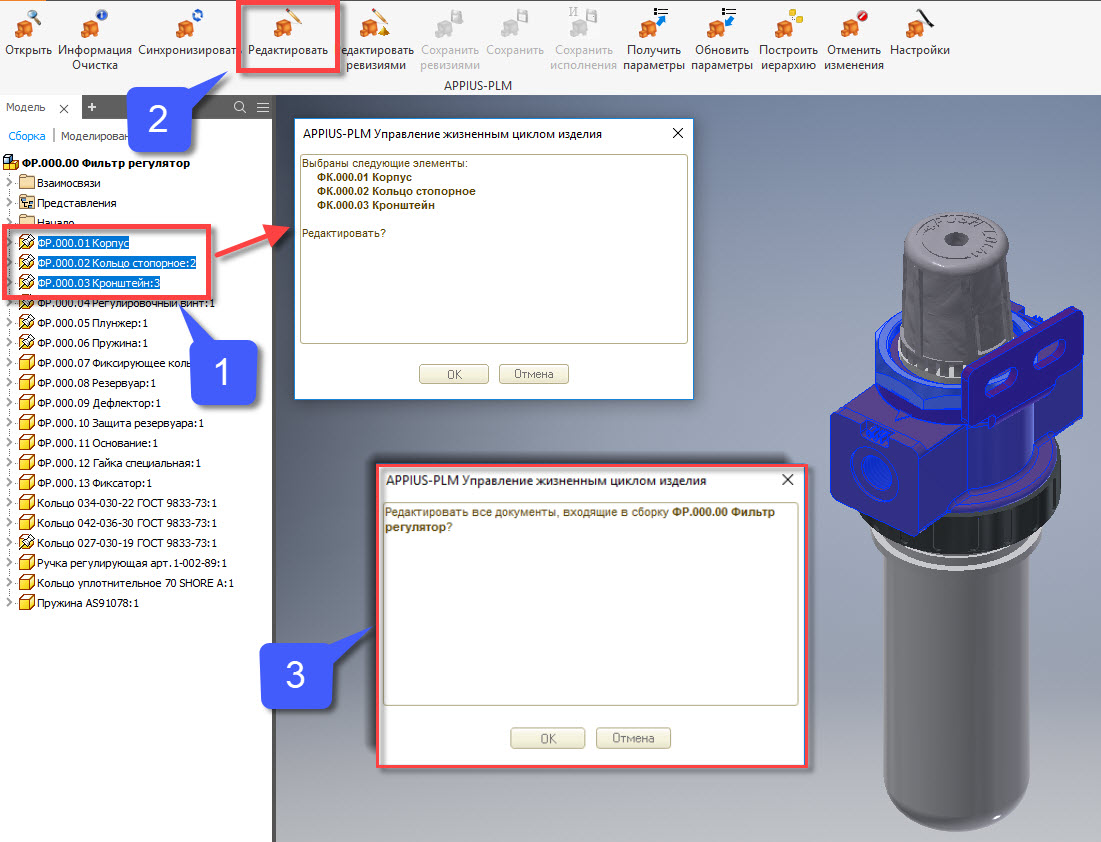
Task: Click ФК.000.02 Кольцо стопорное in the dialog
Action: tap(396, 191)
